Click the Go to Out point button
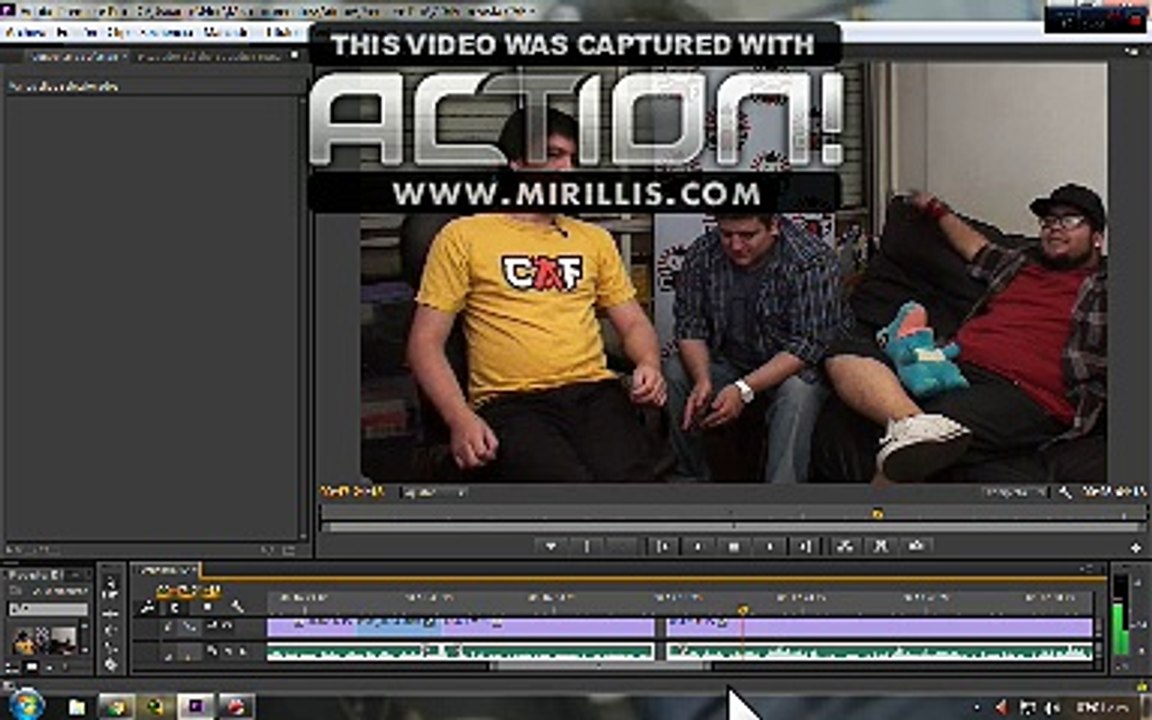This screenshot has height=720, width=1152. (805, 546)
